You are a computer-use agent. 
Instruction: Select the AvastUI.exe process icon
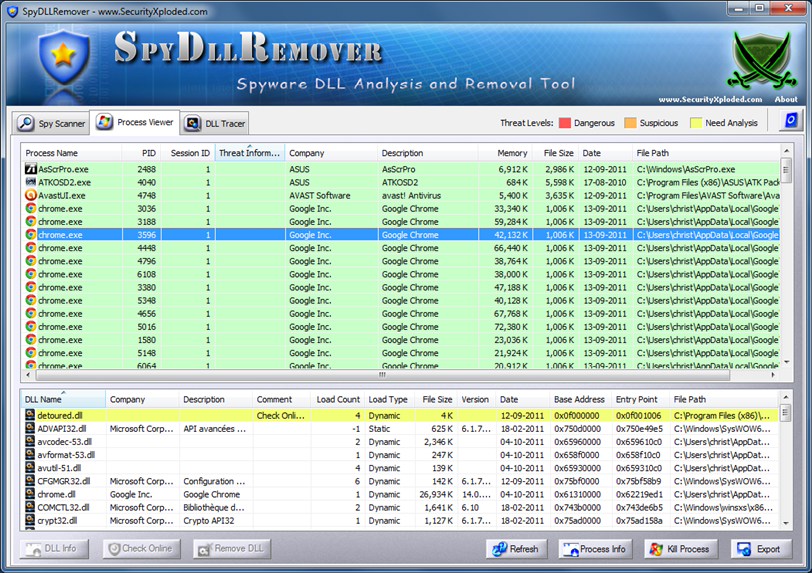click(31, 195)
